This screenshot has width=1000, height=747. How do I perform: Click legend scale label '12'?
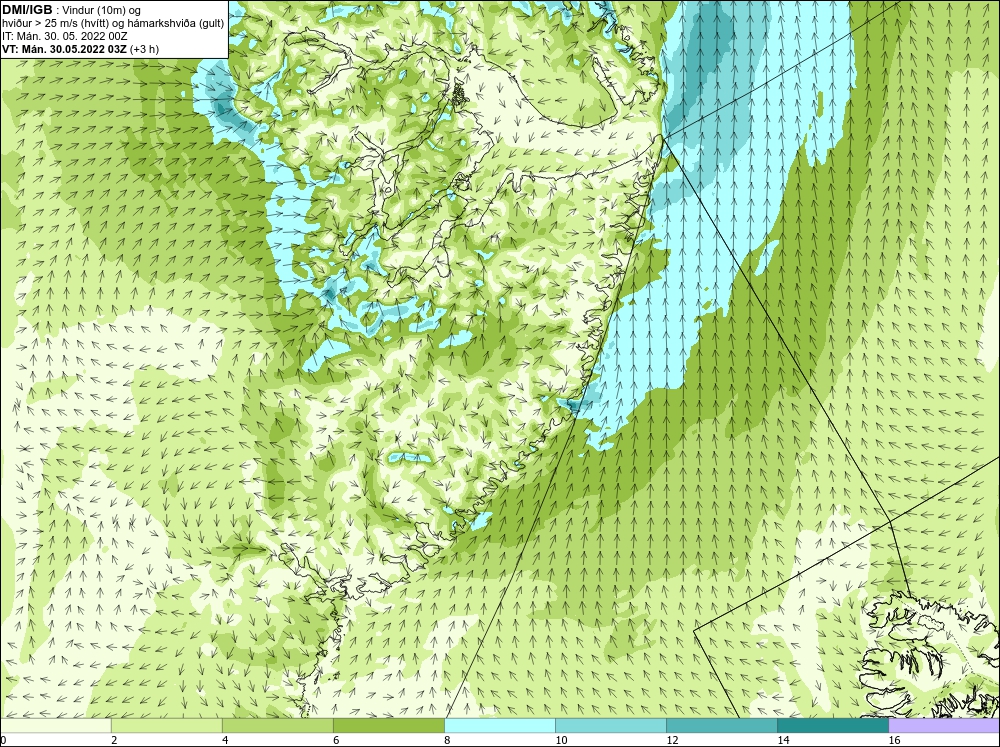pyautogui.click(x=672, y=740)
